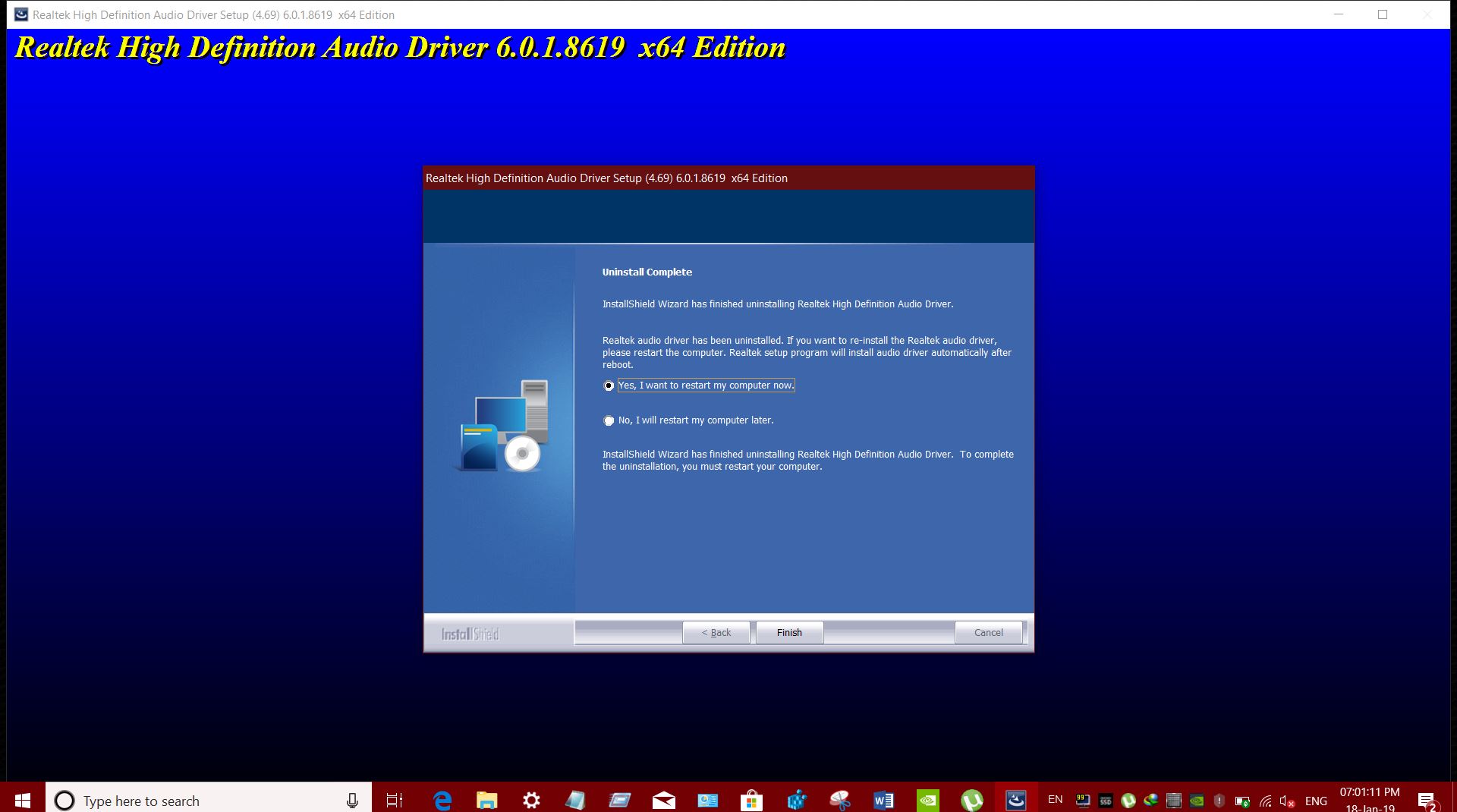Click the active Realtek setup taskbar icon

coord(1016,800)
